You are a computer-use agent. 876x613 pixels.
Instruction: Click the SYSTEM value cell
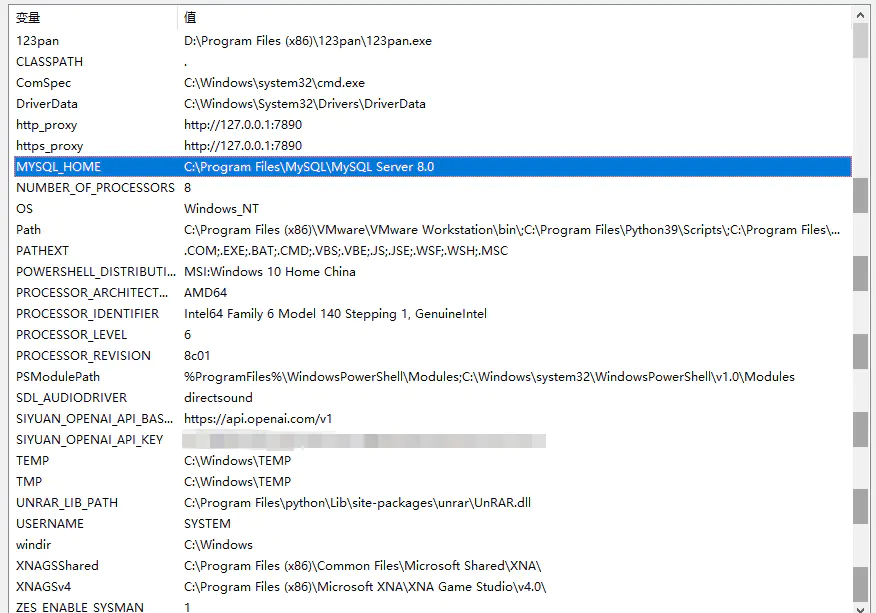207,524
